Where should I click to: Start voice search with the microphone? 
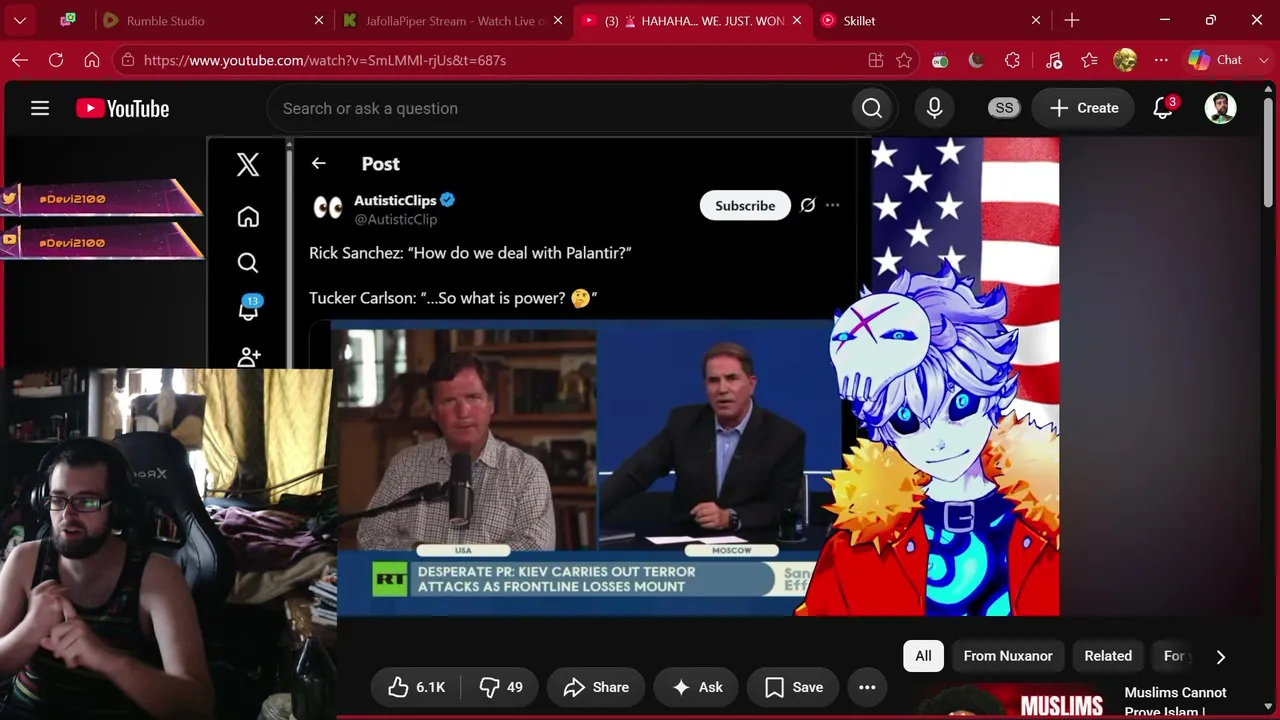tap(935, 108)
